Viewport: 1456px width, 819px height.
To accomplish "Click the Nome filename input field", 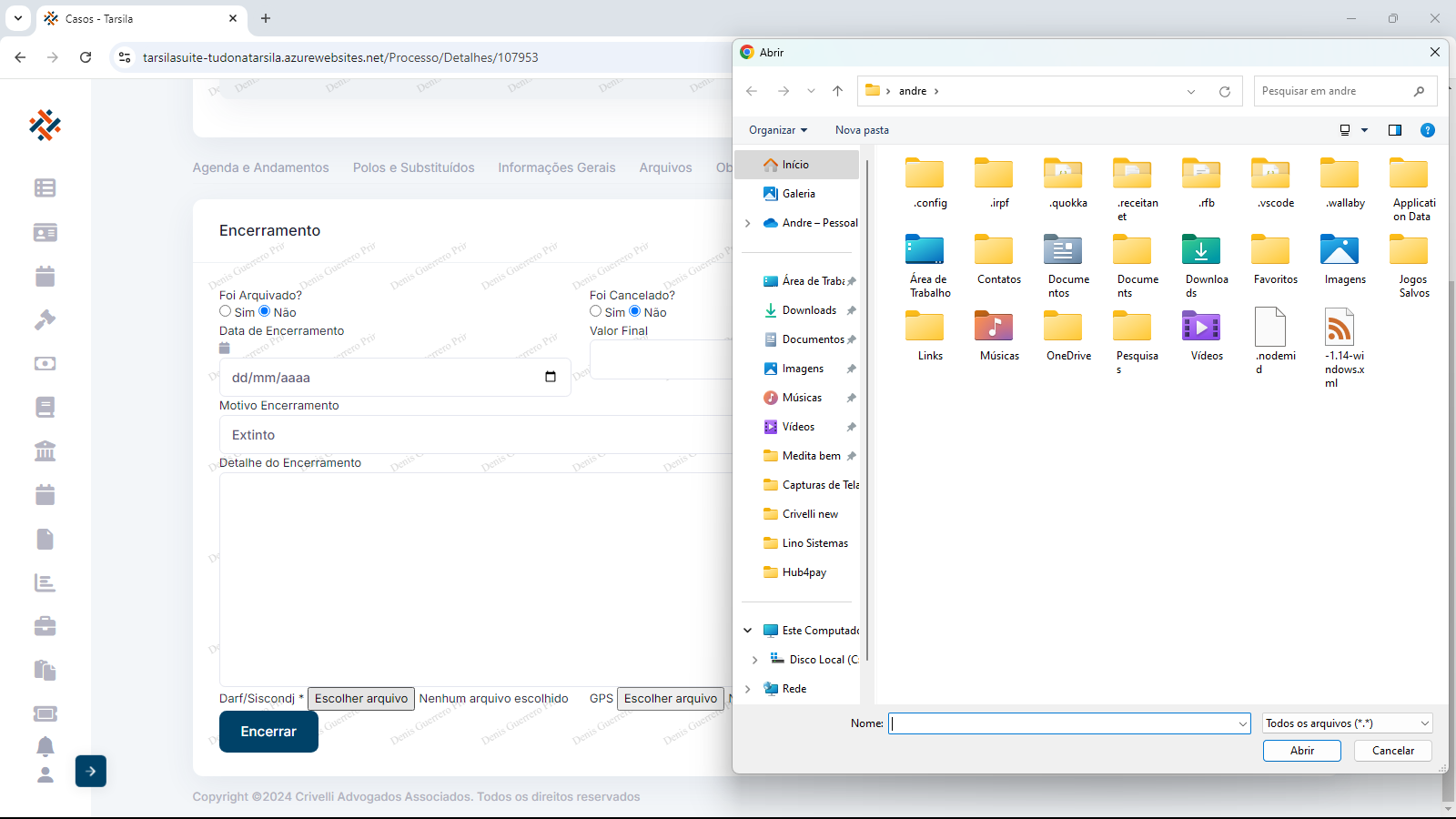I will point(1061,723).
